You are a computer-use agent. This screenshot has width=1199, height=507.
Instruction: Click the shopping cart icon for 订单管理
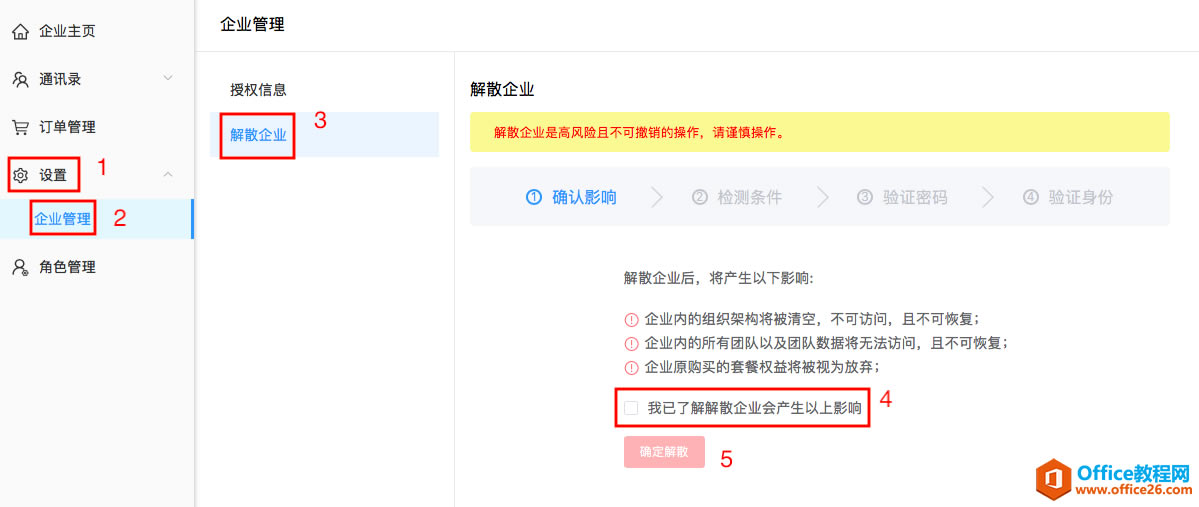20,127
